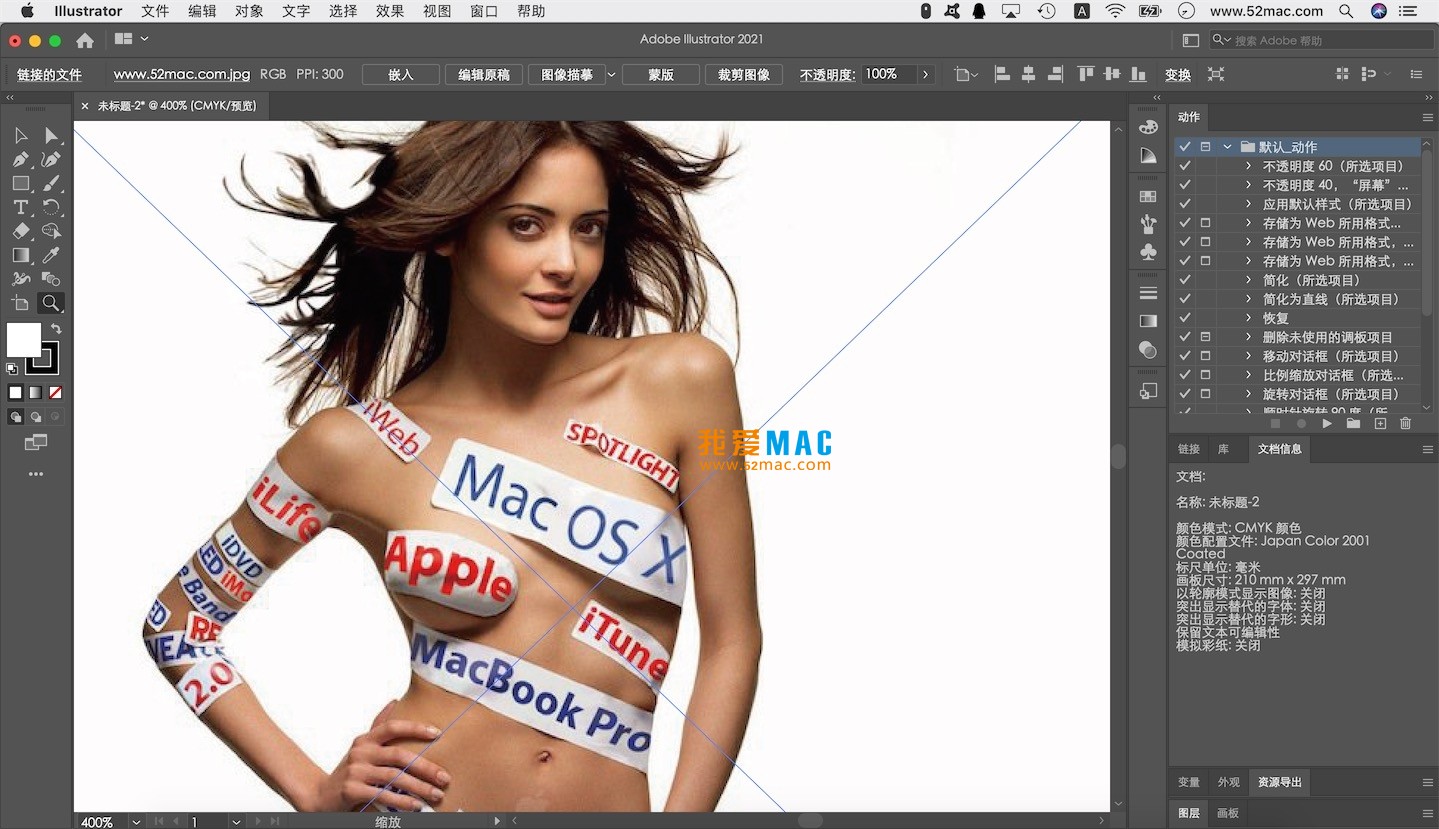Click the www.52mac.com.jpg linked file name

tap(182, 74)
